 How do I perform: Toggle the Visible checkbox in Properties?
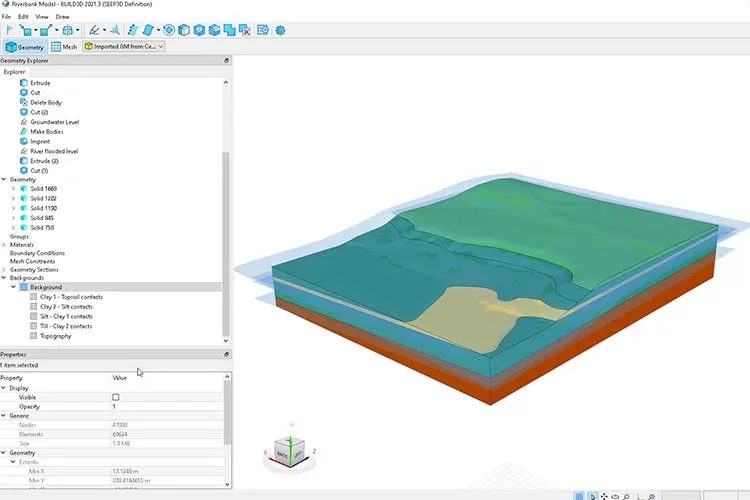[116, 397]
